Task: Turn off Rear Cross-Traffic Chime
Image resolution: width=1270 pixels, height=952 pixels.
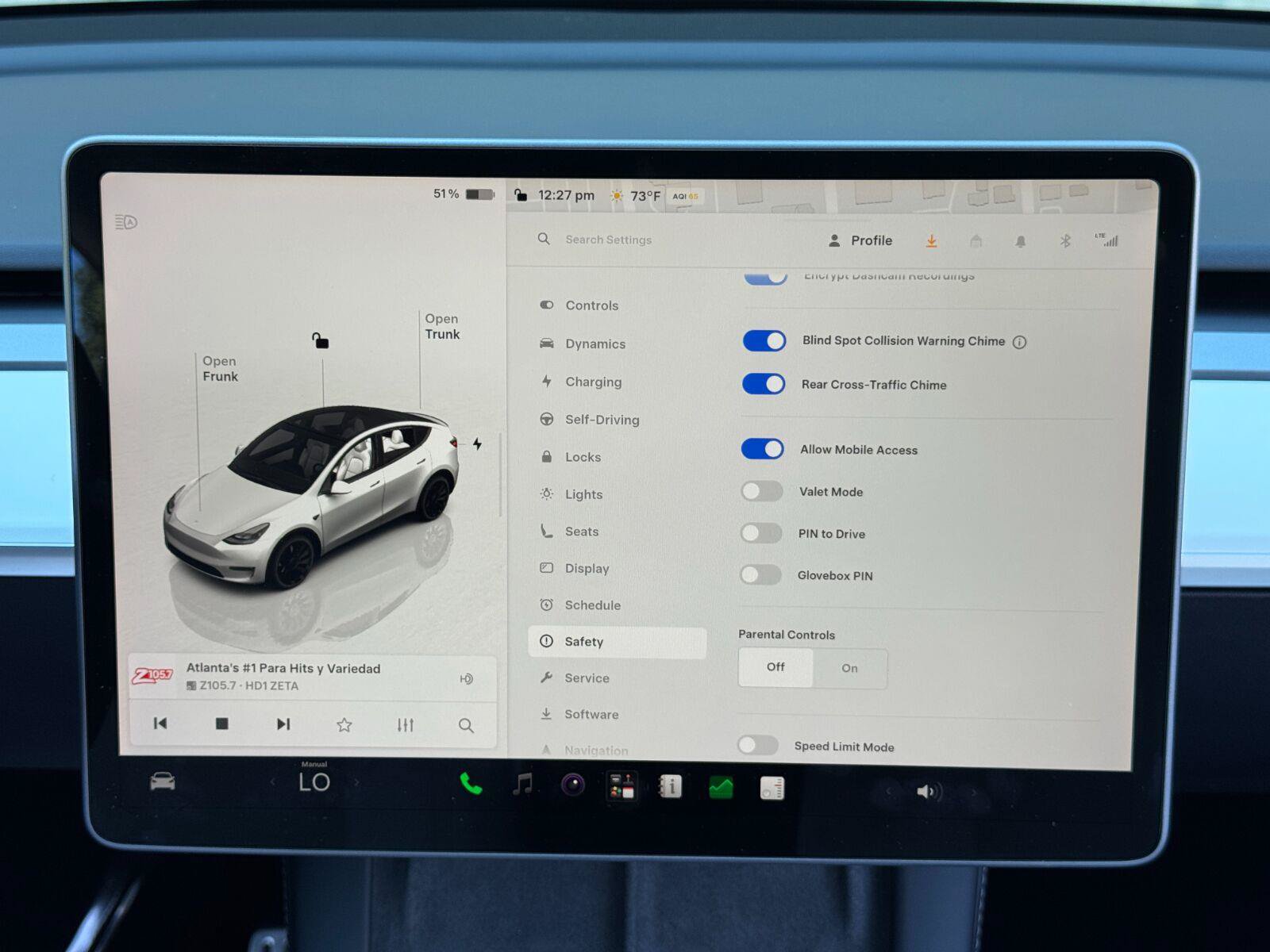Action: [764, 384]
